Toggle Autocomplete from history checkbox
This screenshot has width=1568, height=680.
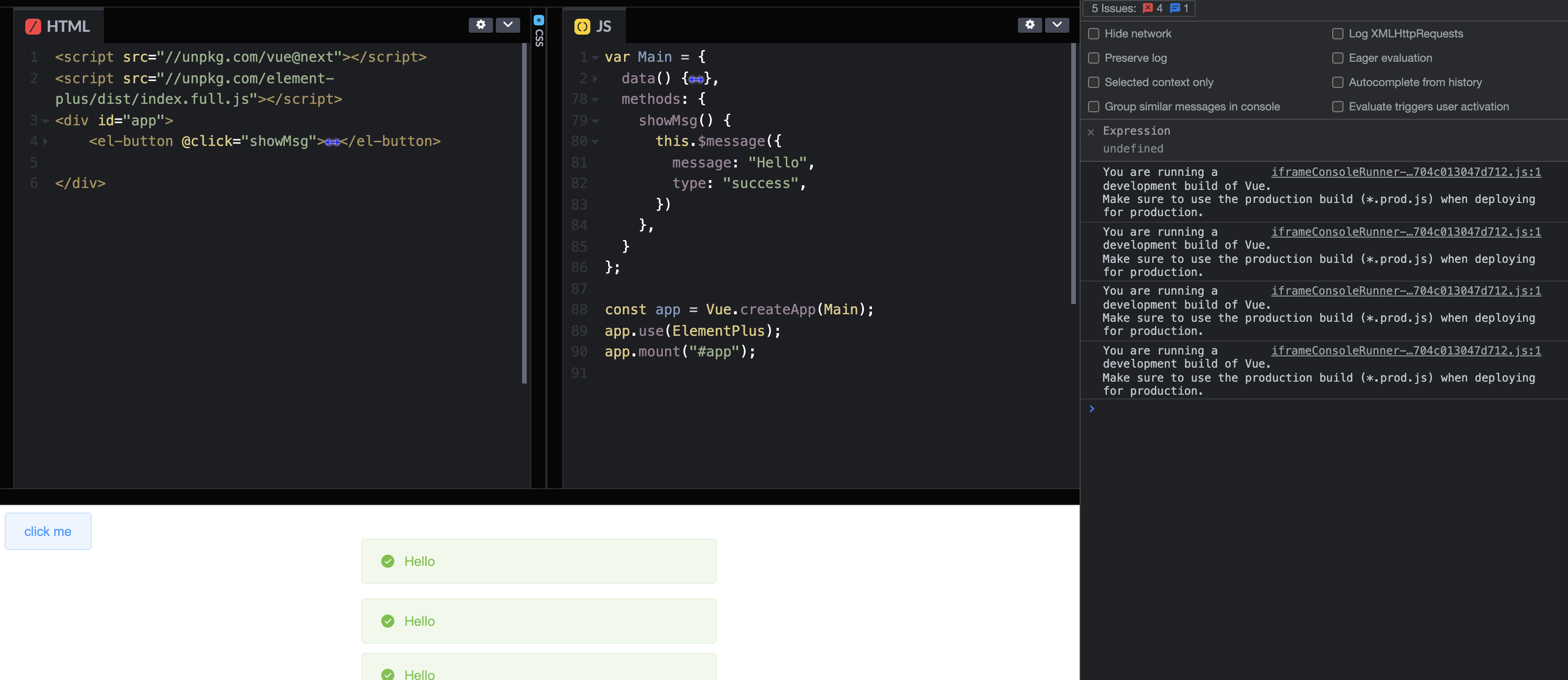(1337, 82)
